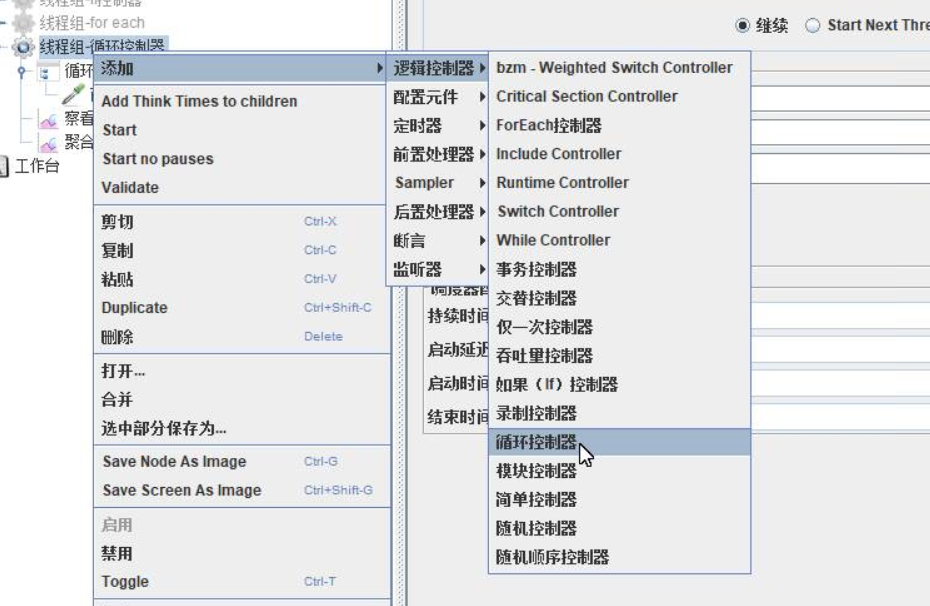Click the 工作台 workbench icon
The image size is (930, 606).
click(x=5, y=166)
